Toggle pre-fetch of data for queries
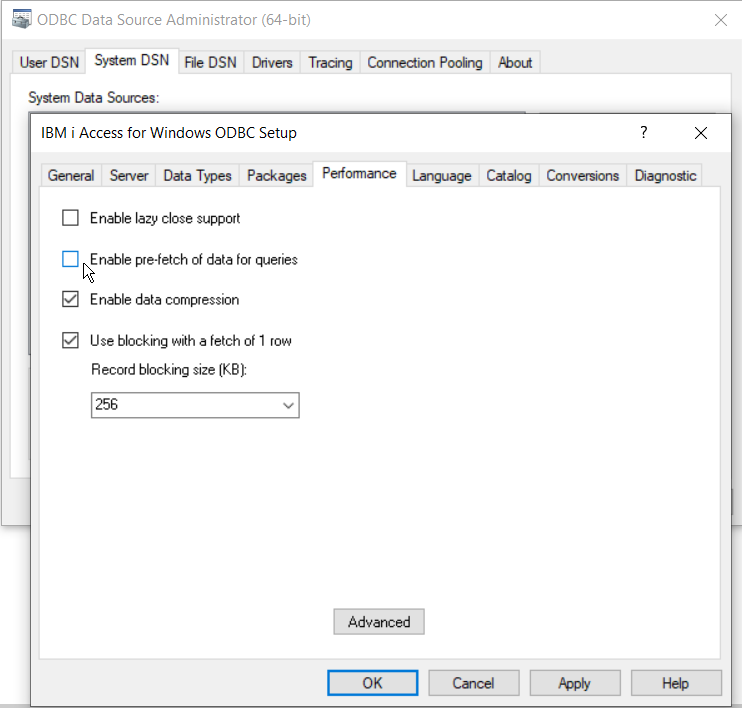Viewport: 742px width, 708px height. click(70, 259)
